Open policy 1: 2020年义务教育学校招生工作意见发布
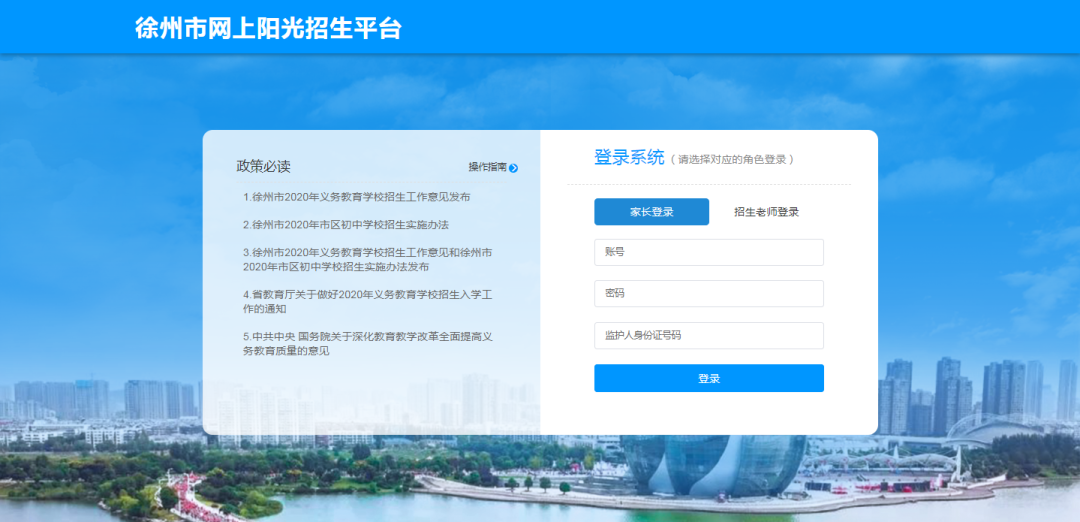Image resolution: width=1080 pixels, height=522 pixels. pyautogui.click(x=356, y=197)
